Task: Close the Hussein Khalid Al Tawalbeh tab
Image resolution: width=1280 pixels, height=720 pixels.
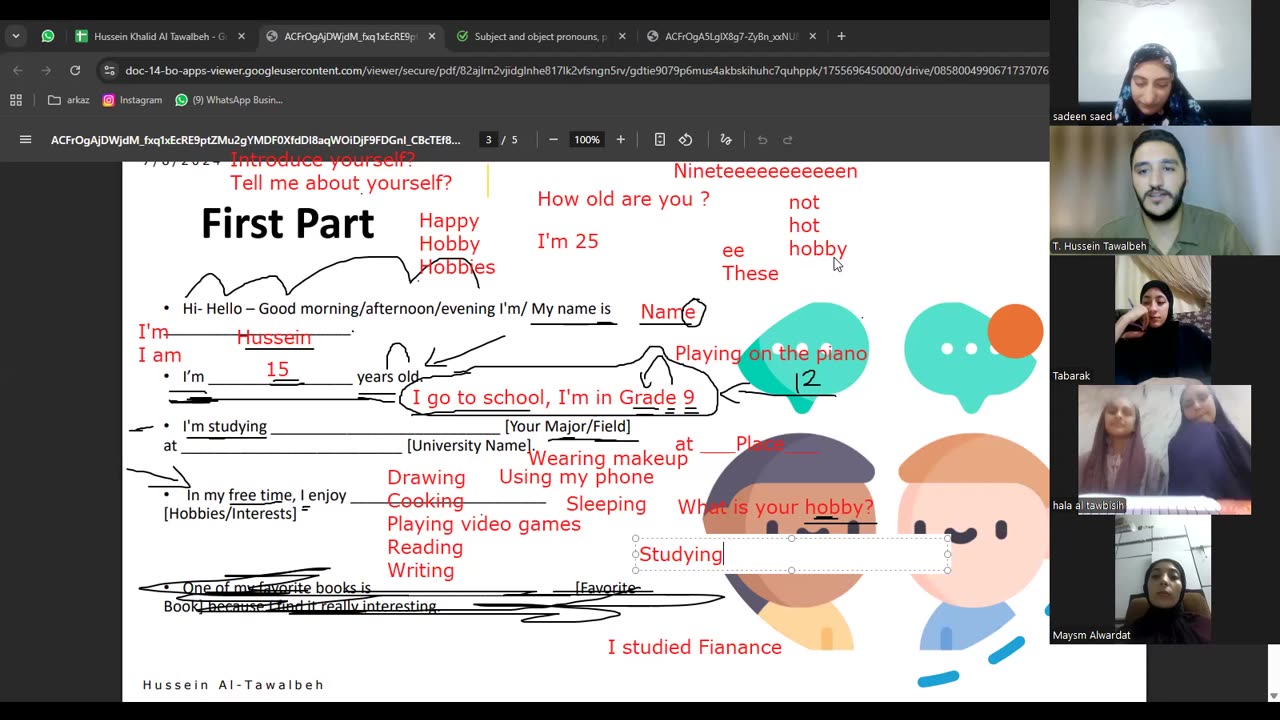Action: click(x=241, y=36)
